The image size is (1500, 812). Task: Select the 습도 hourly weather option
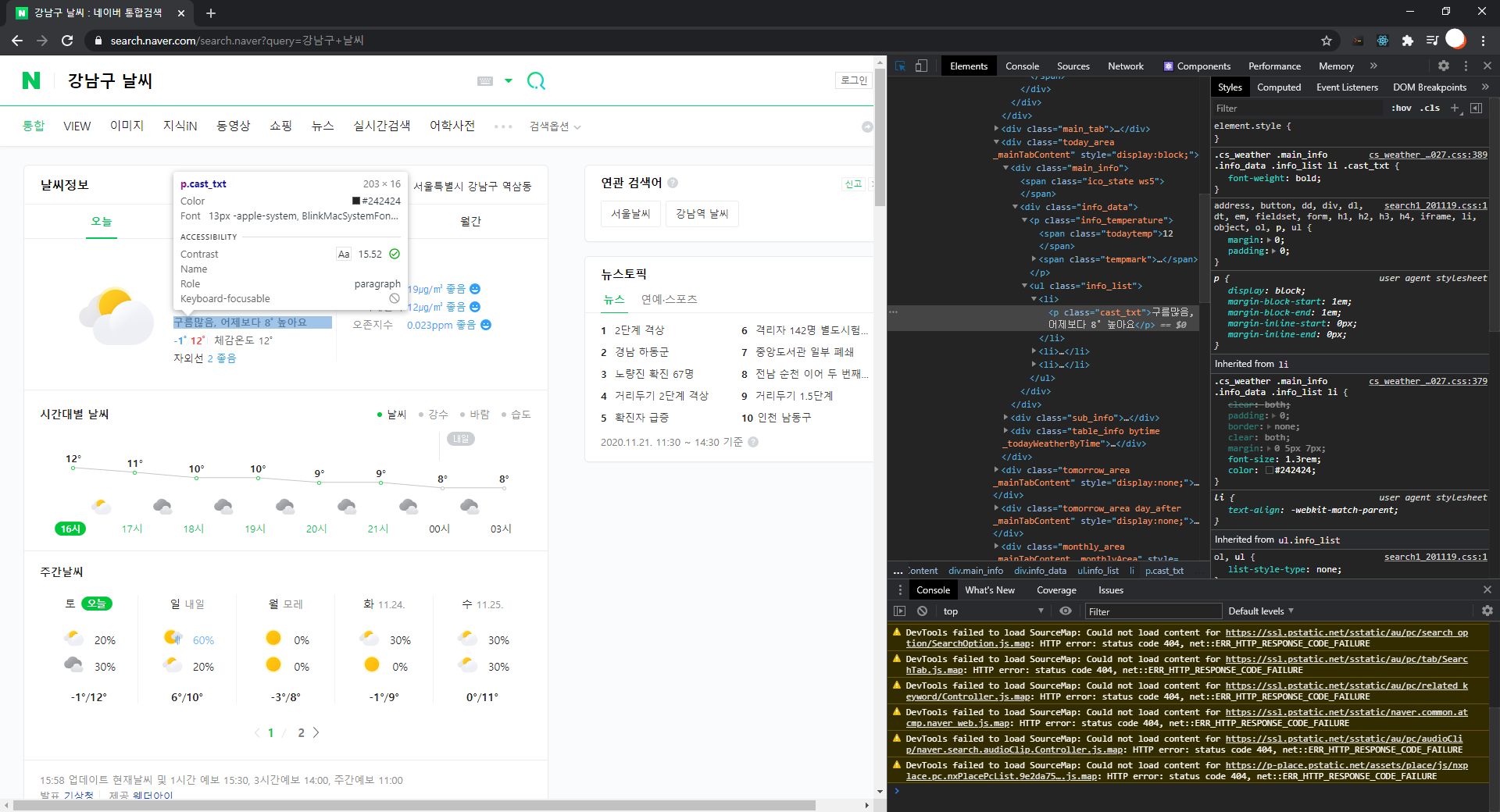[x=516, y=415]
